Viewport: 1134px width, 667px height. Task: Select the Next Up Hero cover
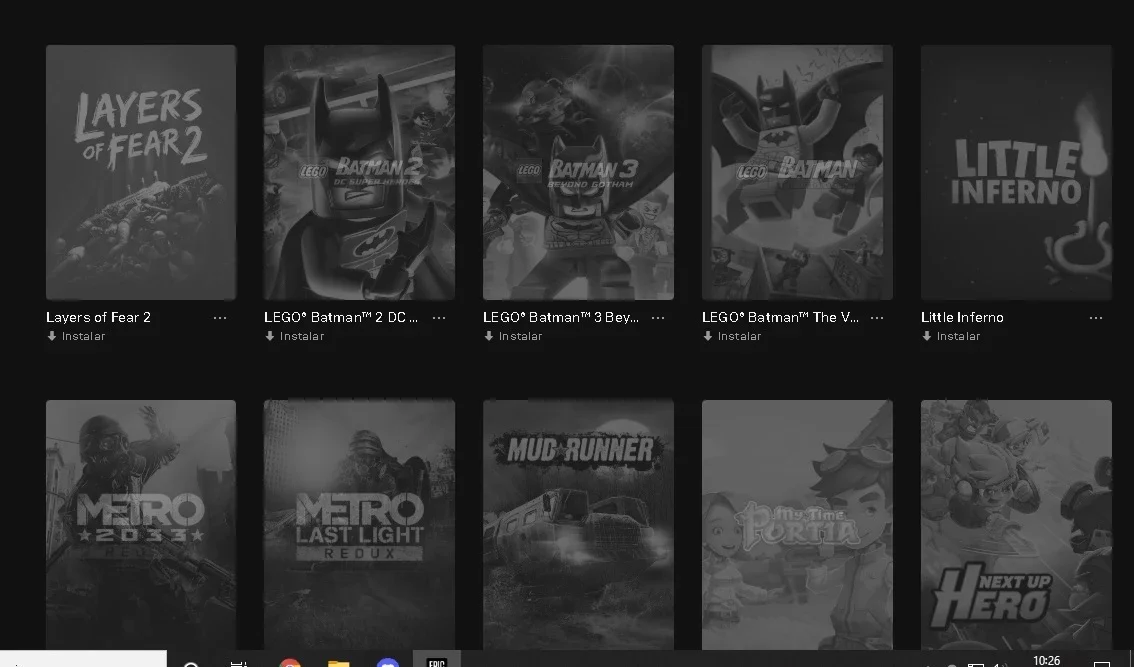[x=1016, y=524]
